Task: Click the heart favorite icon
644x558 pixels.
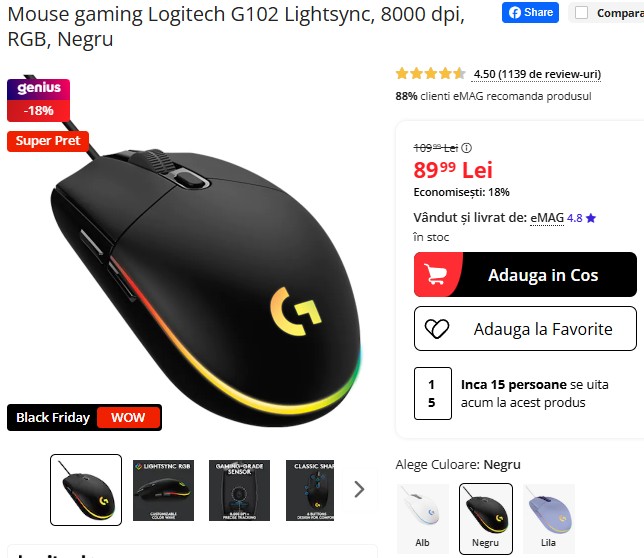Action: click(437, 328)
